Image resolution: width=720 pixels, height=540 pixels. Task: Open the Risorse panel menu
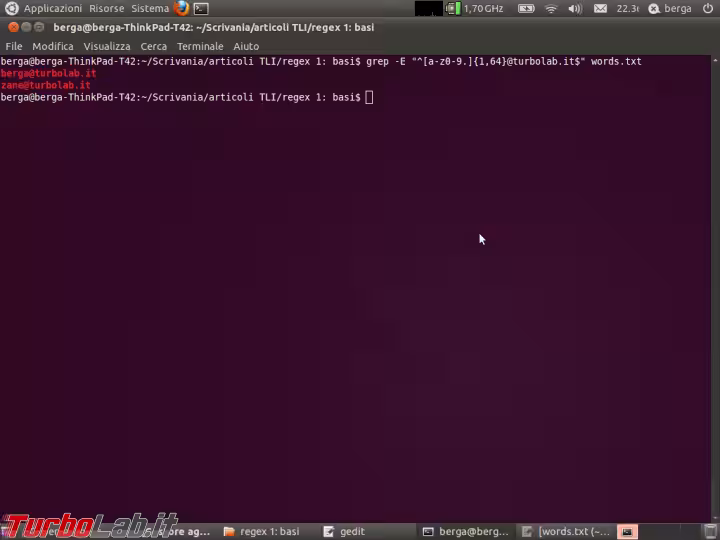click(x=107, y=8)
